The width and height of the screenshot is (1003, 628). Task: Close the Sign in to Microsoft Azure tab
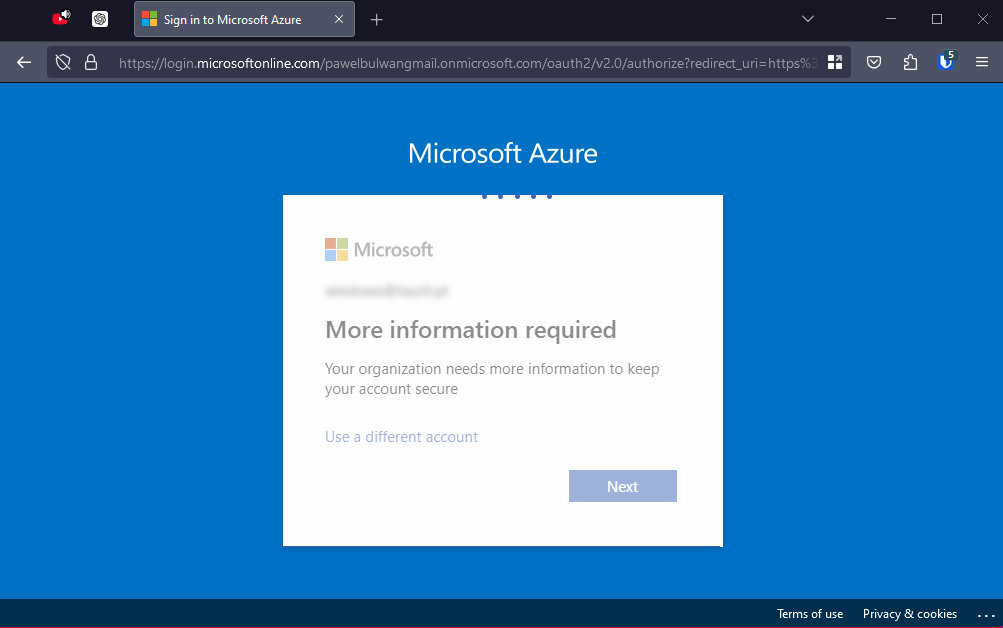pos(339,19)
